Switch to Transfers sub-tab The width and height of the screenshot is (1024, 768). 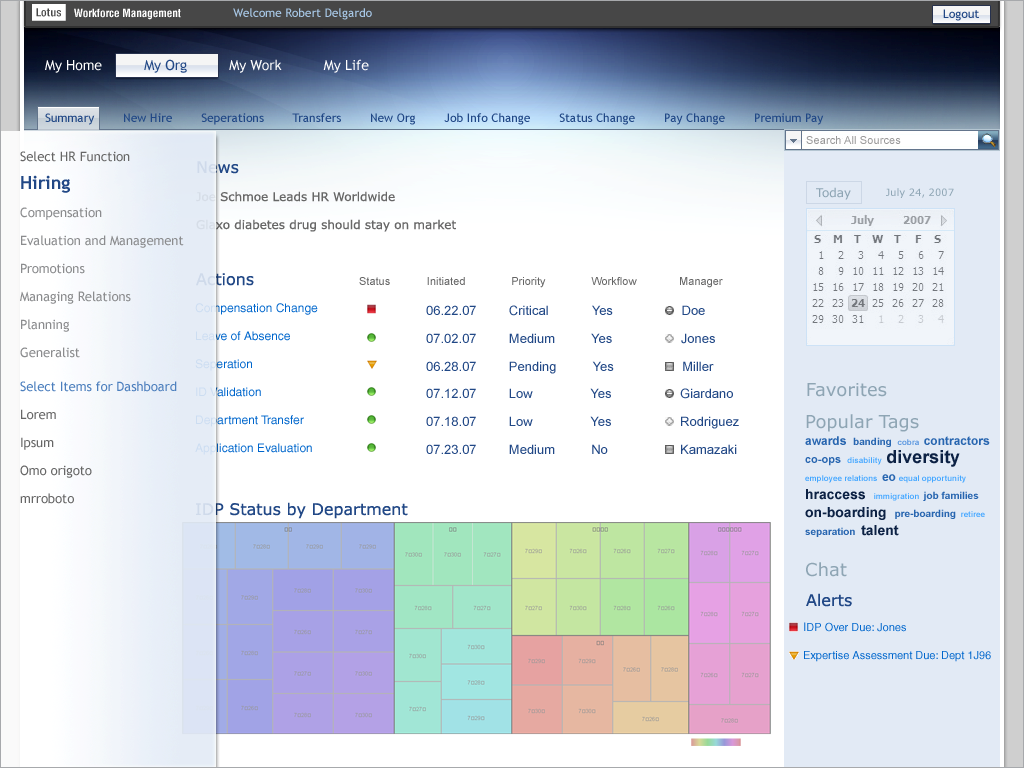(x=317, y=118)
